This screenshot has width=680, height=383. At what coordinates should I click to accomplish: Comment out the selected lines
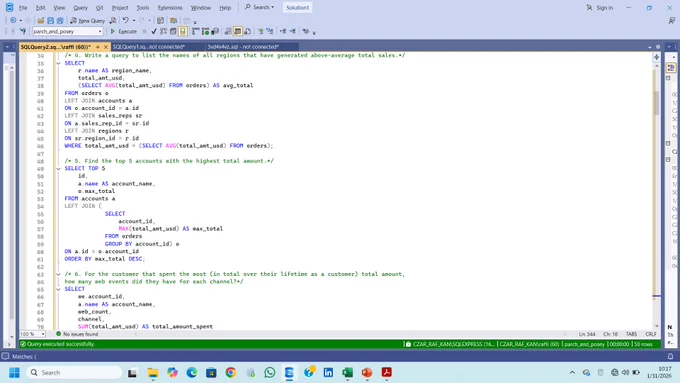(260, 31)
